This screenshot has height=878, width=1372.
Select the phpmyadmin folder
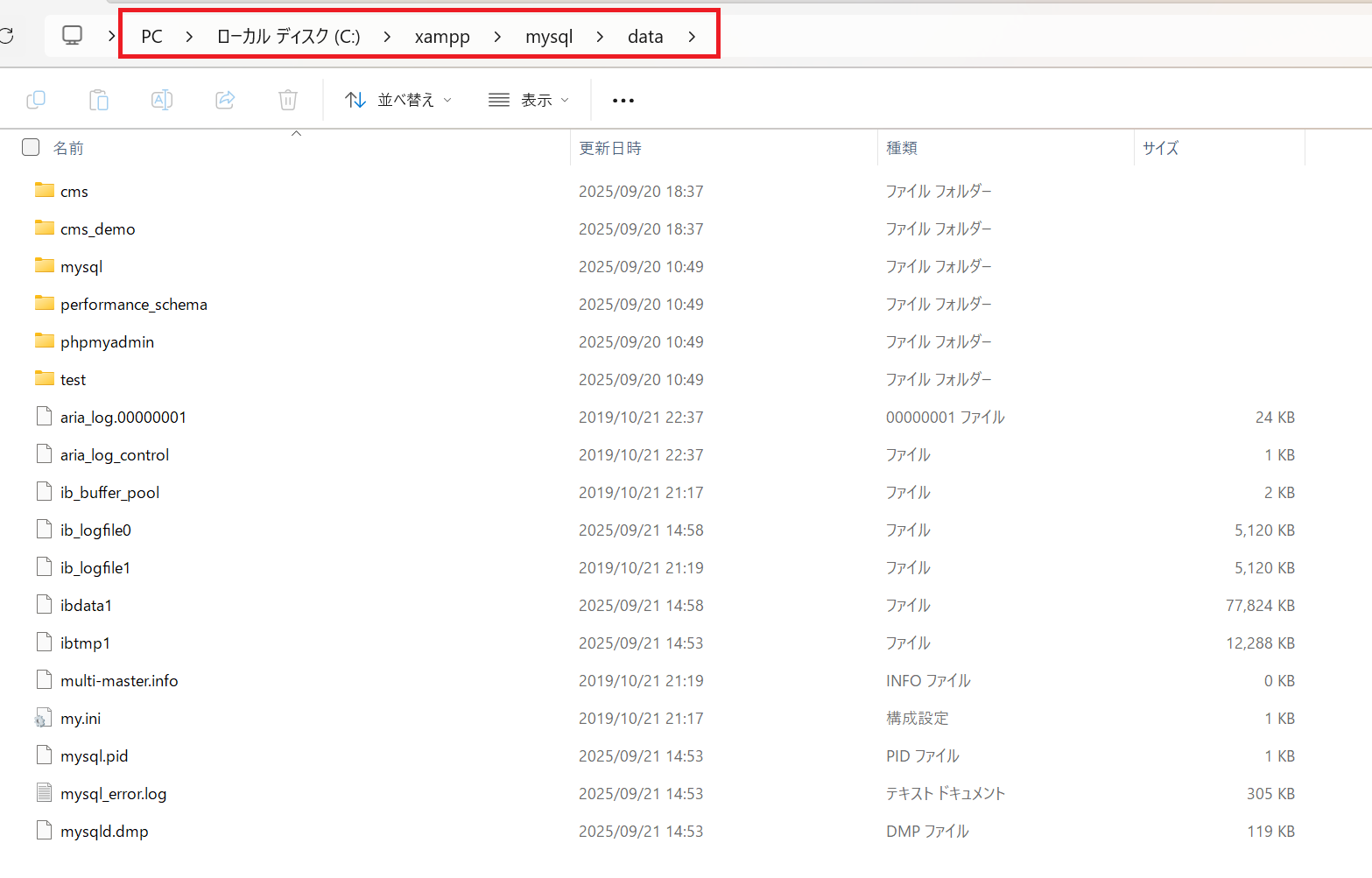pyautogui.click(x=107, y=342)
